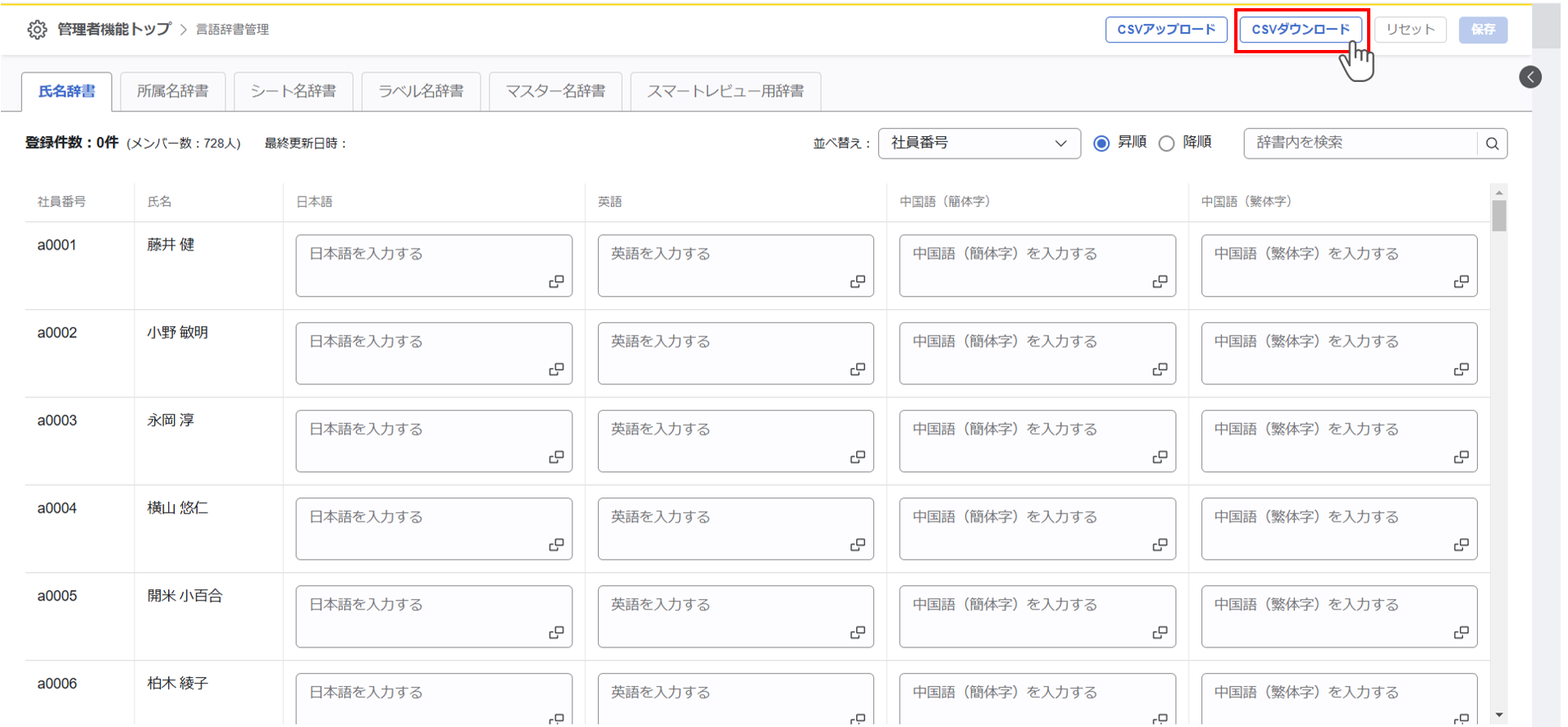Select the 降順 descending radio button

point(1166,143)
